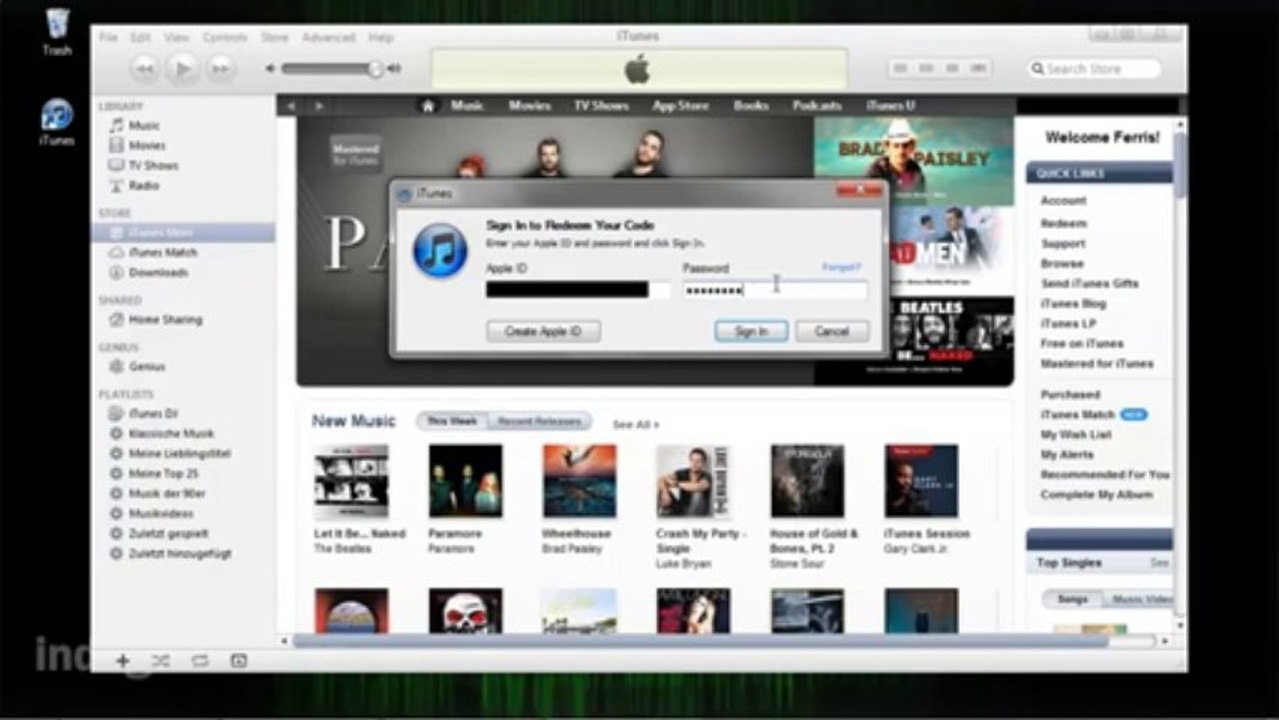Click into the Password field
Screen dimensions: 1279x720
775,290
